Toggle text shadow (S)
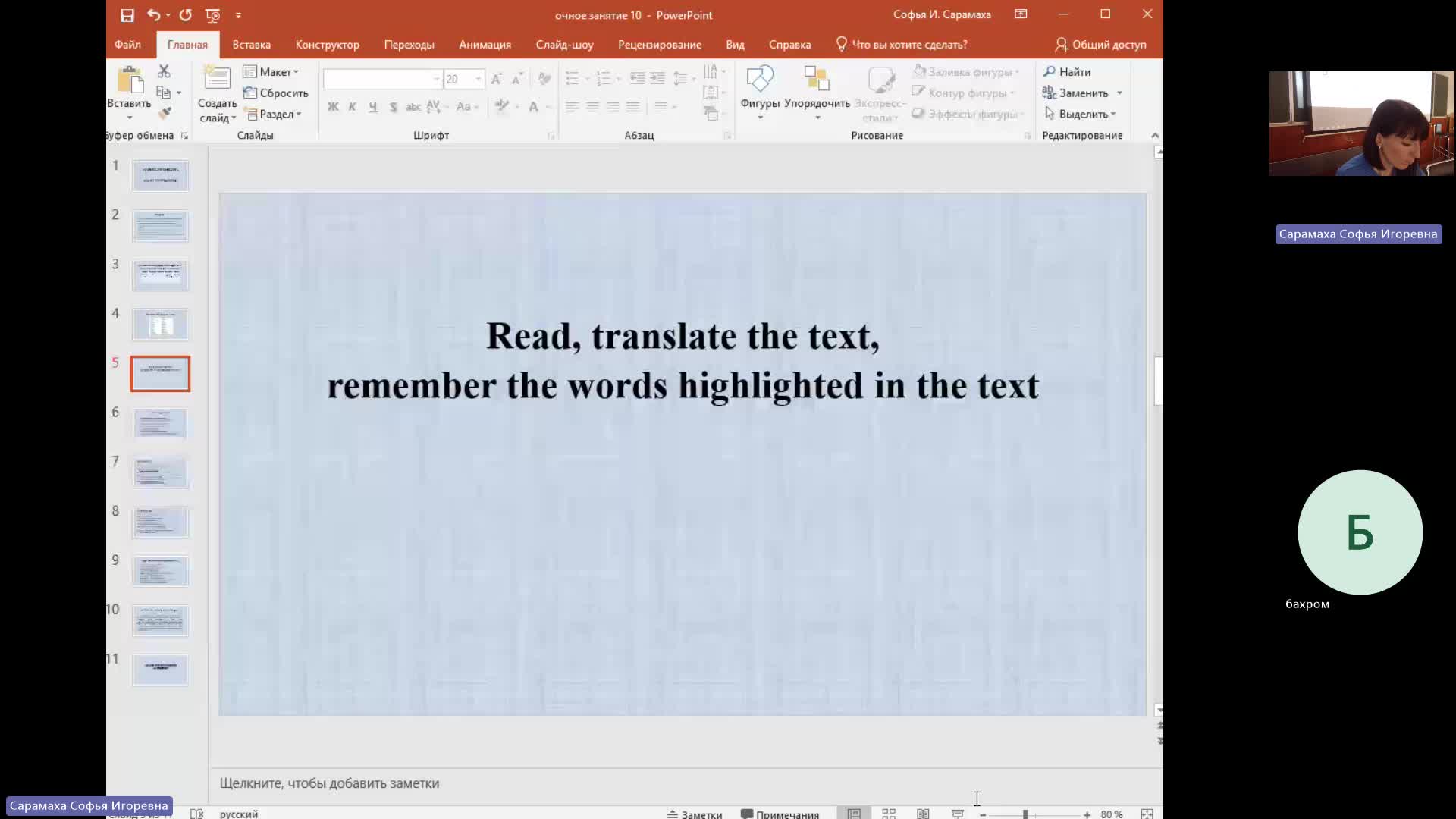 pos(394,107)
